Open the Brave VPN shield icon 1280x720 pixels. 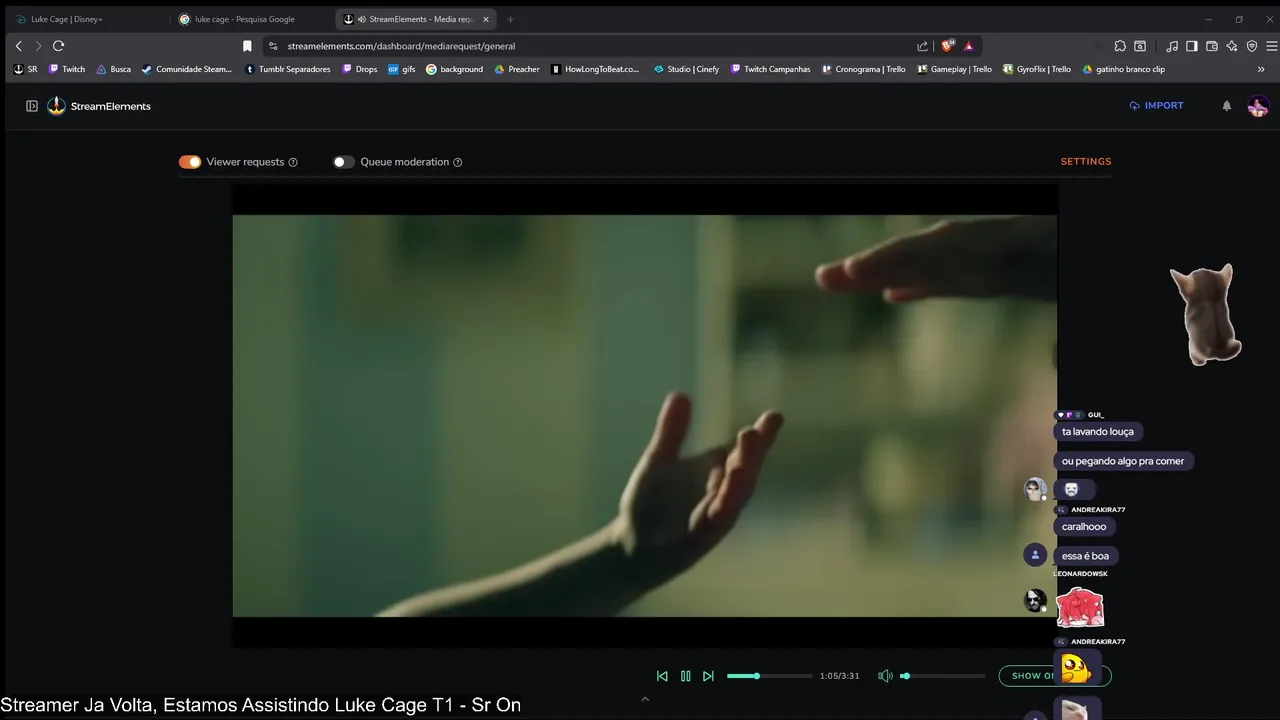pyautogui.click(x=1252, y=46)
